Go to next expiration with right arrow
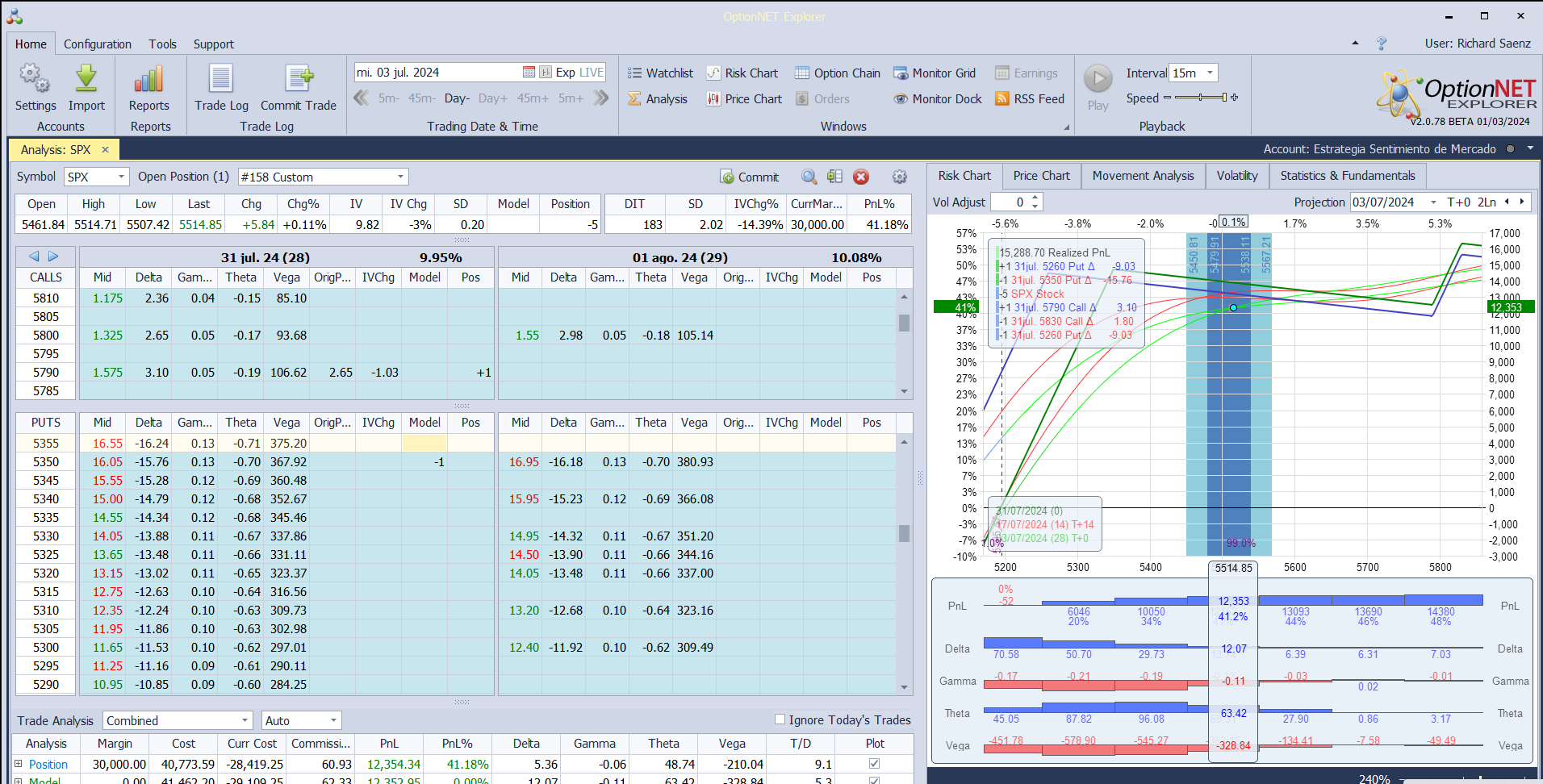This screenshot has height=784, width=1543. [53, 256]
